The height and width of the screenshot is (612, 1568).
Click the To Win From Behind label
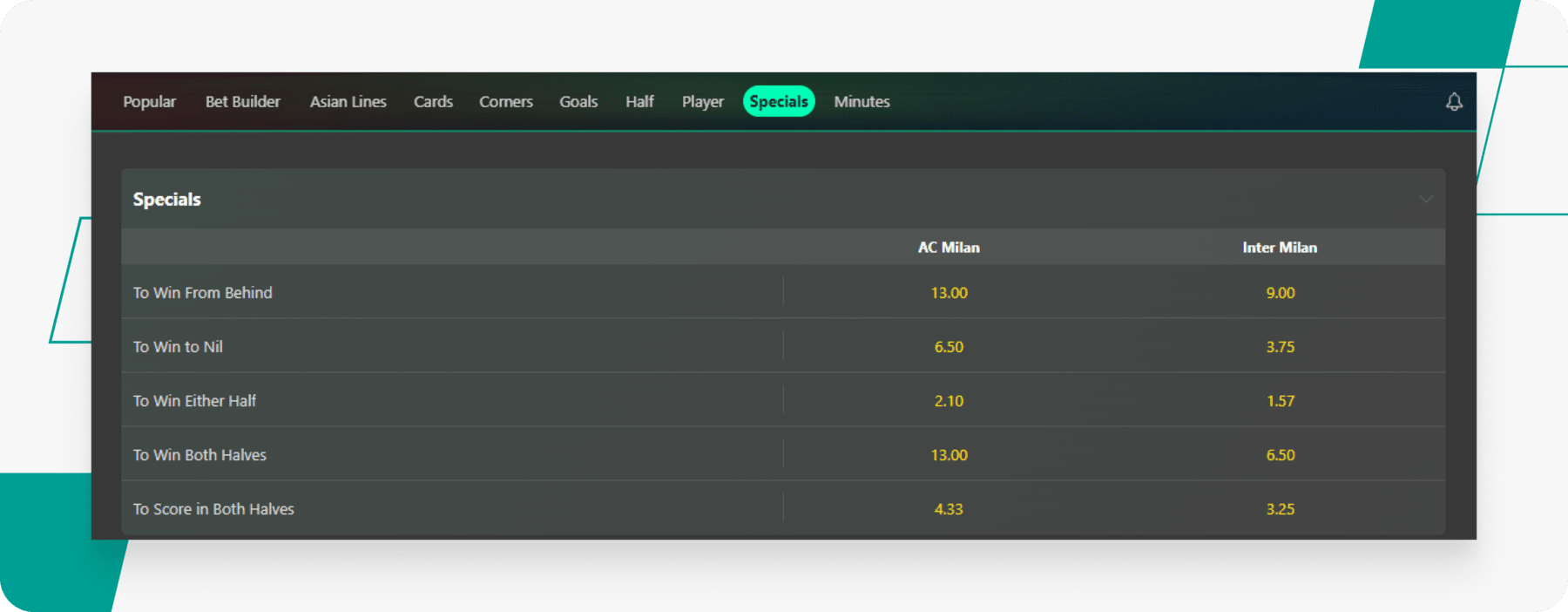coord(202,293)
